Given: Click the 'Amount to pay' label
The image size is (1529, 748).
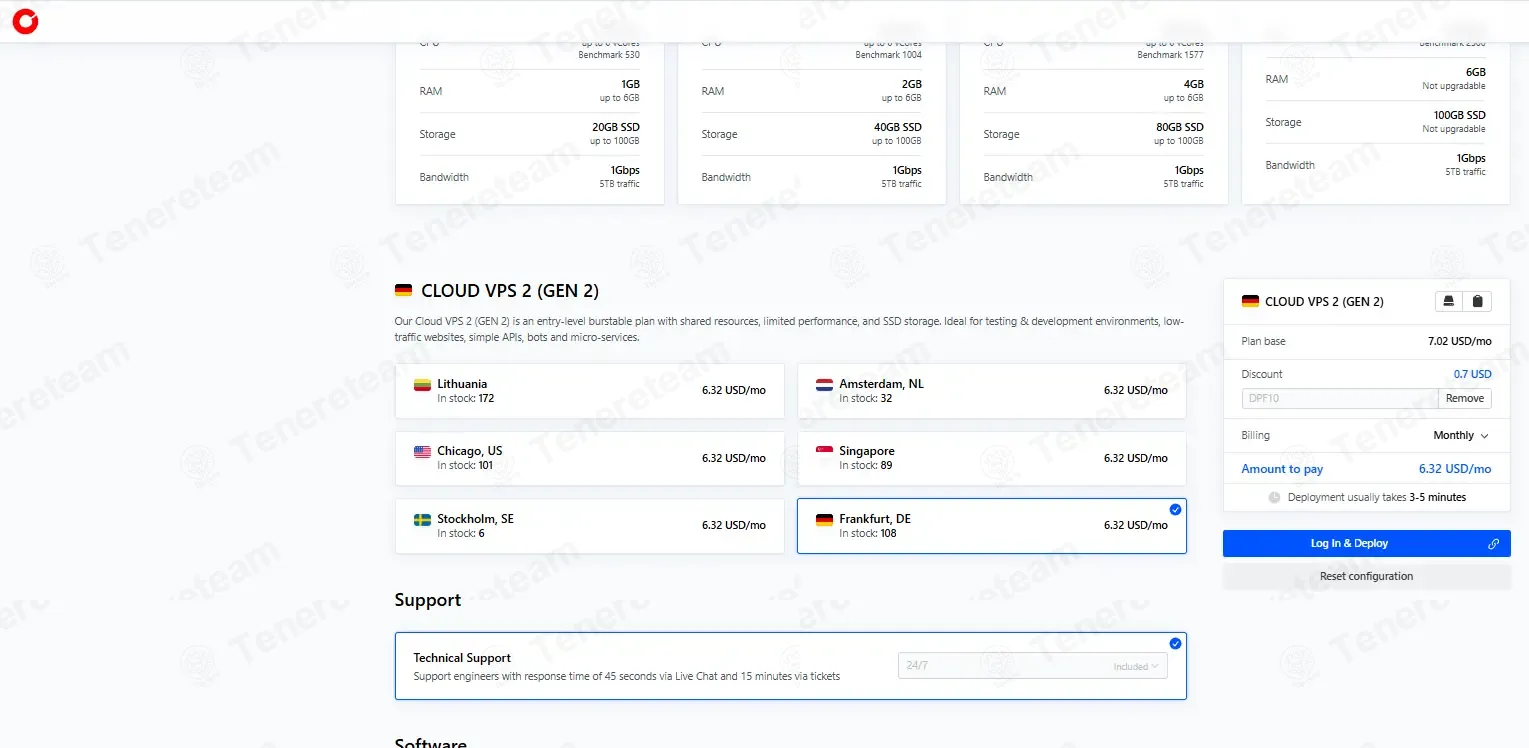Looking at the screenshot, I should pyautogui.click(x=1282, y=469).
